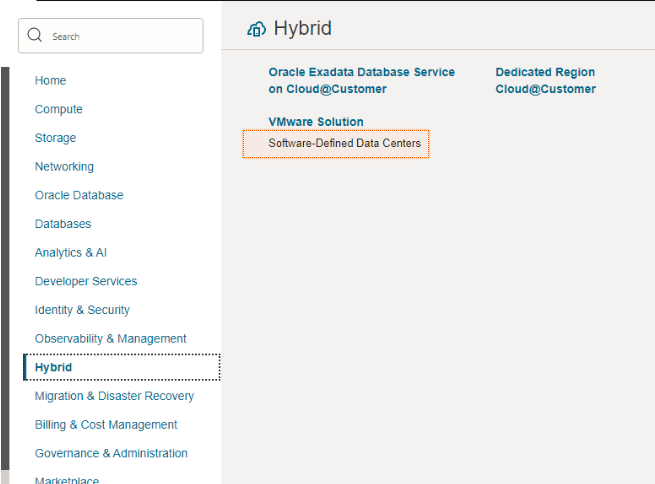The image size is (655, 484).
Task: Click the Hybrid cloud icon in header
Action: click(256, 29)
